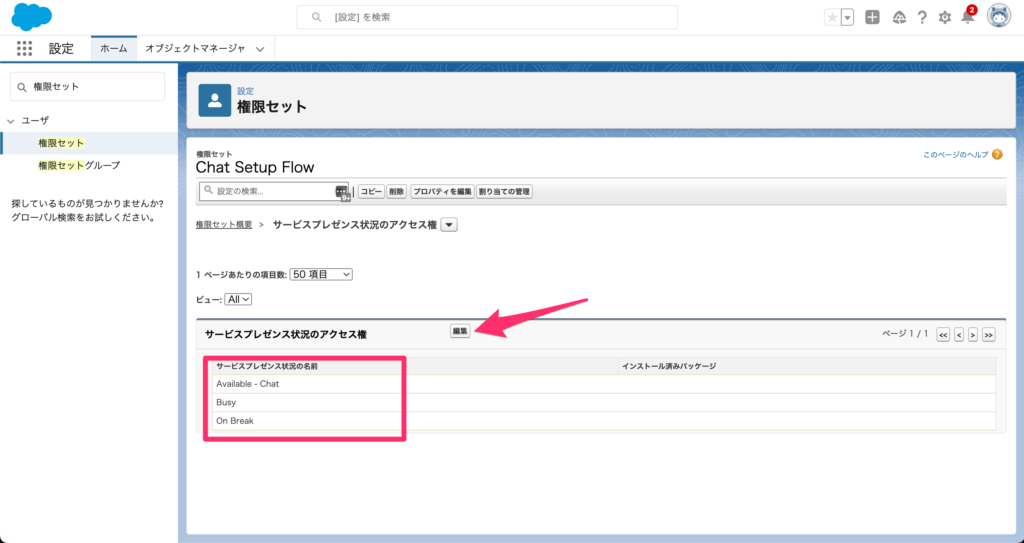Open the サービスプレゼンス状況のアクセス権 dropdown arrow

(x=449, y=225)
